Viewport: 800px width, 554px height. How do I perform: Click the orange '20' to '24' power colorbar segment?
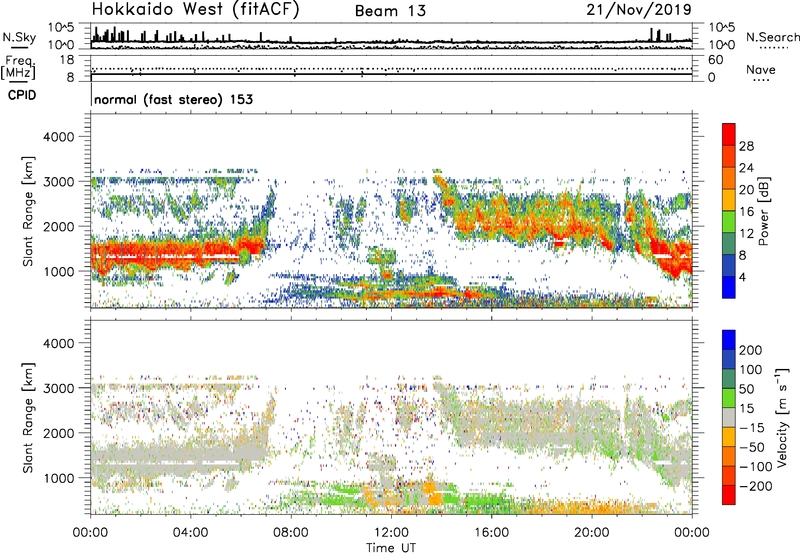pos(729,178)
